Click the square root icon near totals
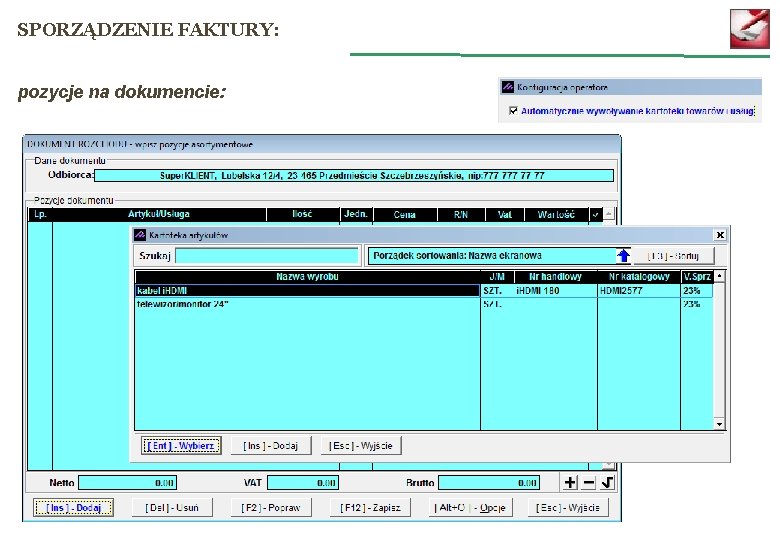Screen dimensions: 780x540 pos(607,482)
